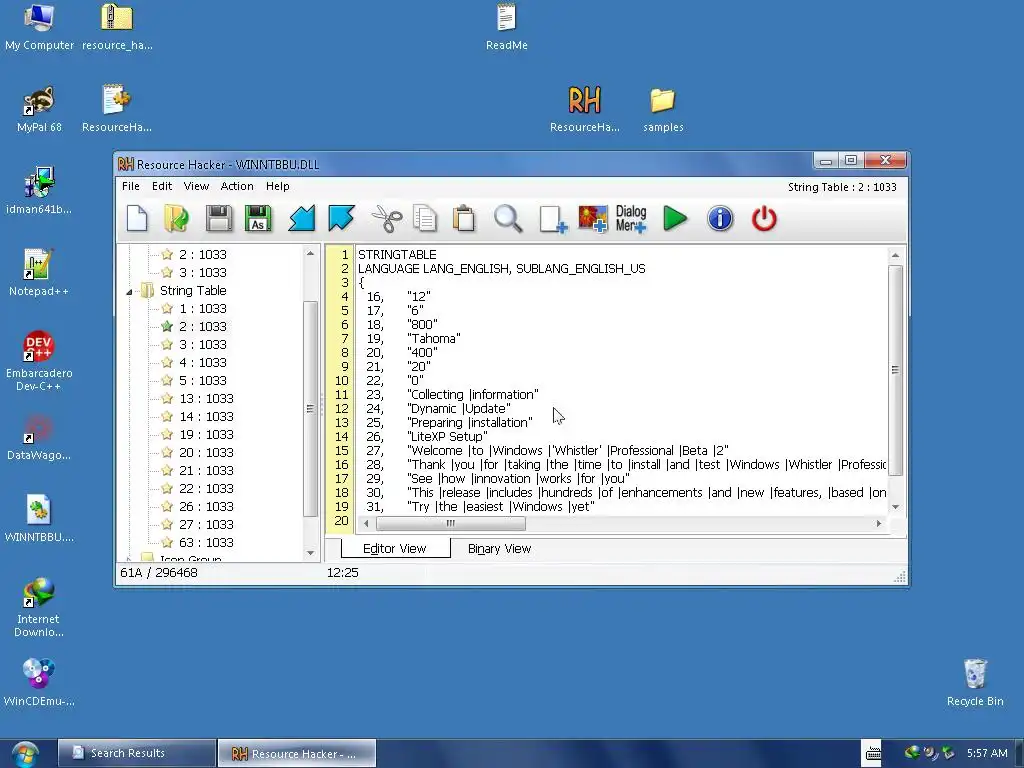The width and height of the screenshot is (1024, 768).
Task: Click the Windows Start button
Action: 25,754
